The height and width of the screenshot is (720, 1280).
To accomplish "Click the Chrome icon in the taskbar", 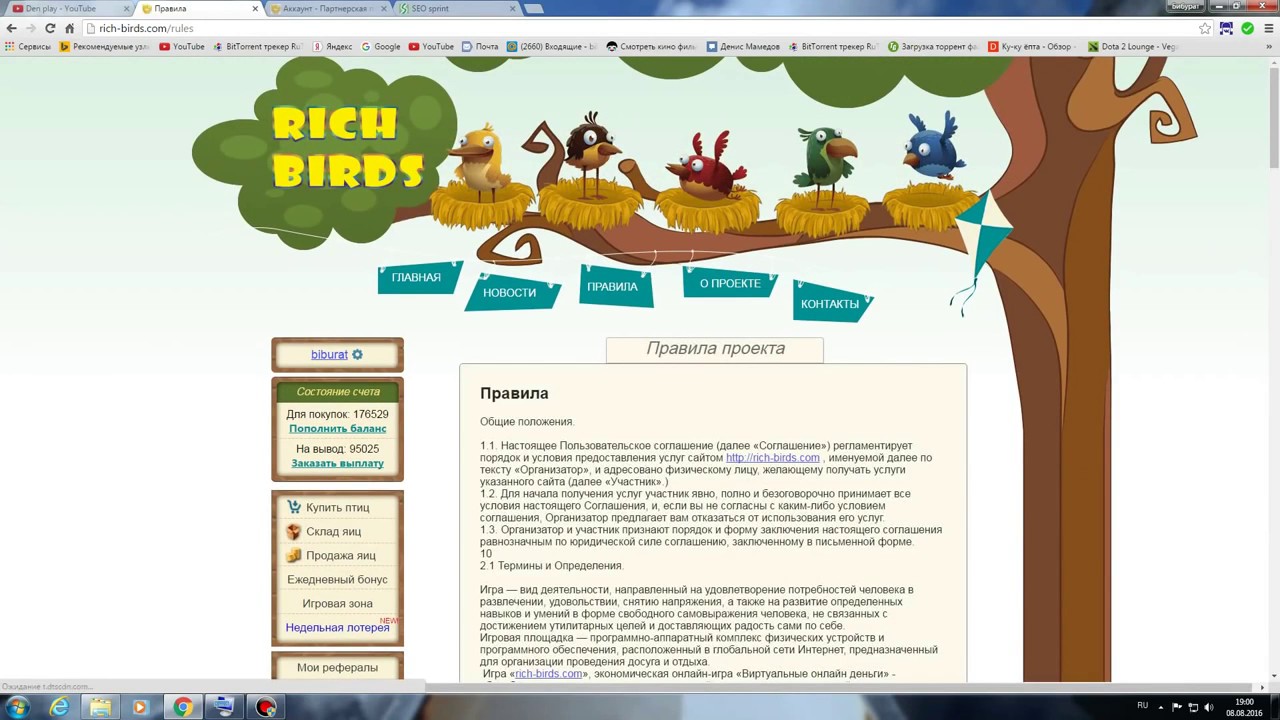I will 183,707.
